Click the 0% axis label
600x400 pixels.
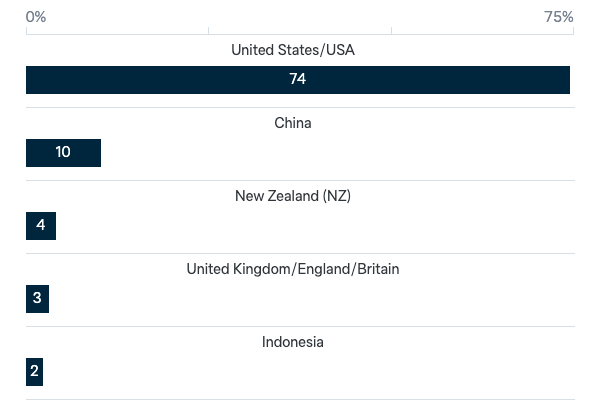(x=36, y=17)
